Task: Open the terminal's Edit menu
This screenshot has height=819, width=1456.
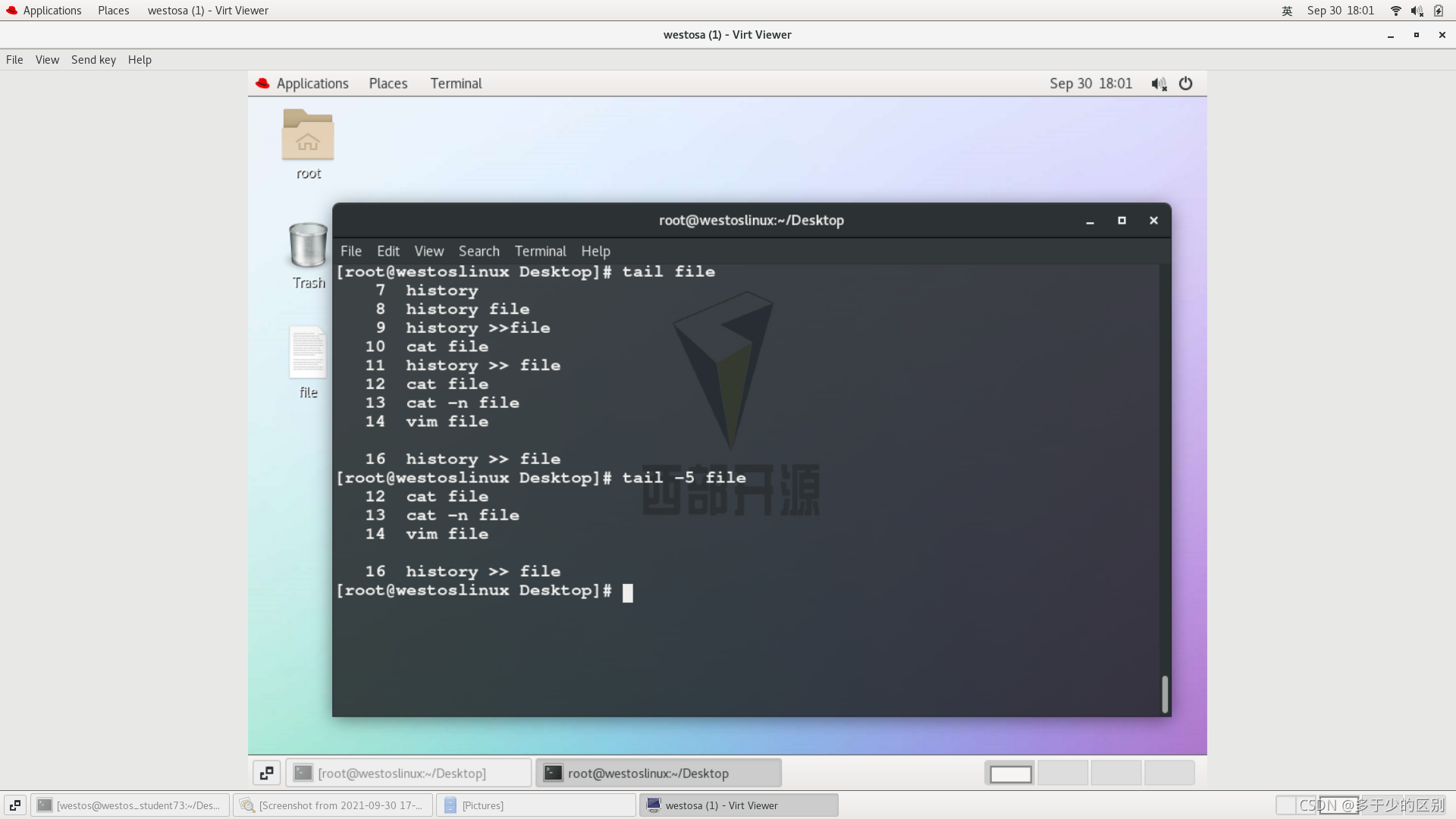Action: (388, 251)
